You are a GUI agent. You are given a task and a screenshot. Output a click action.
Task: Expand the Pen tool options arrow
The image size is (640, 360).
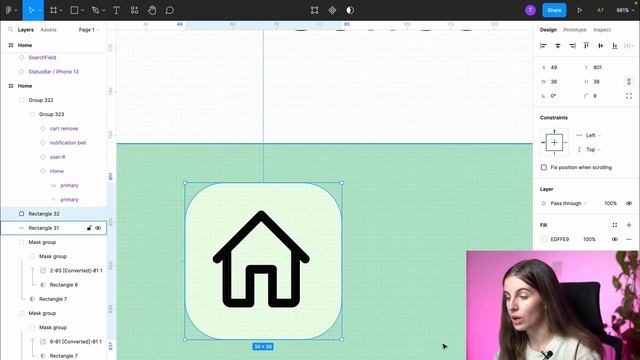click(x=103, y=11)
